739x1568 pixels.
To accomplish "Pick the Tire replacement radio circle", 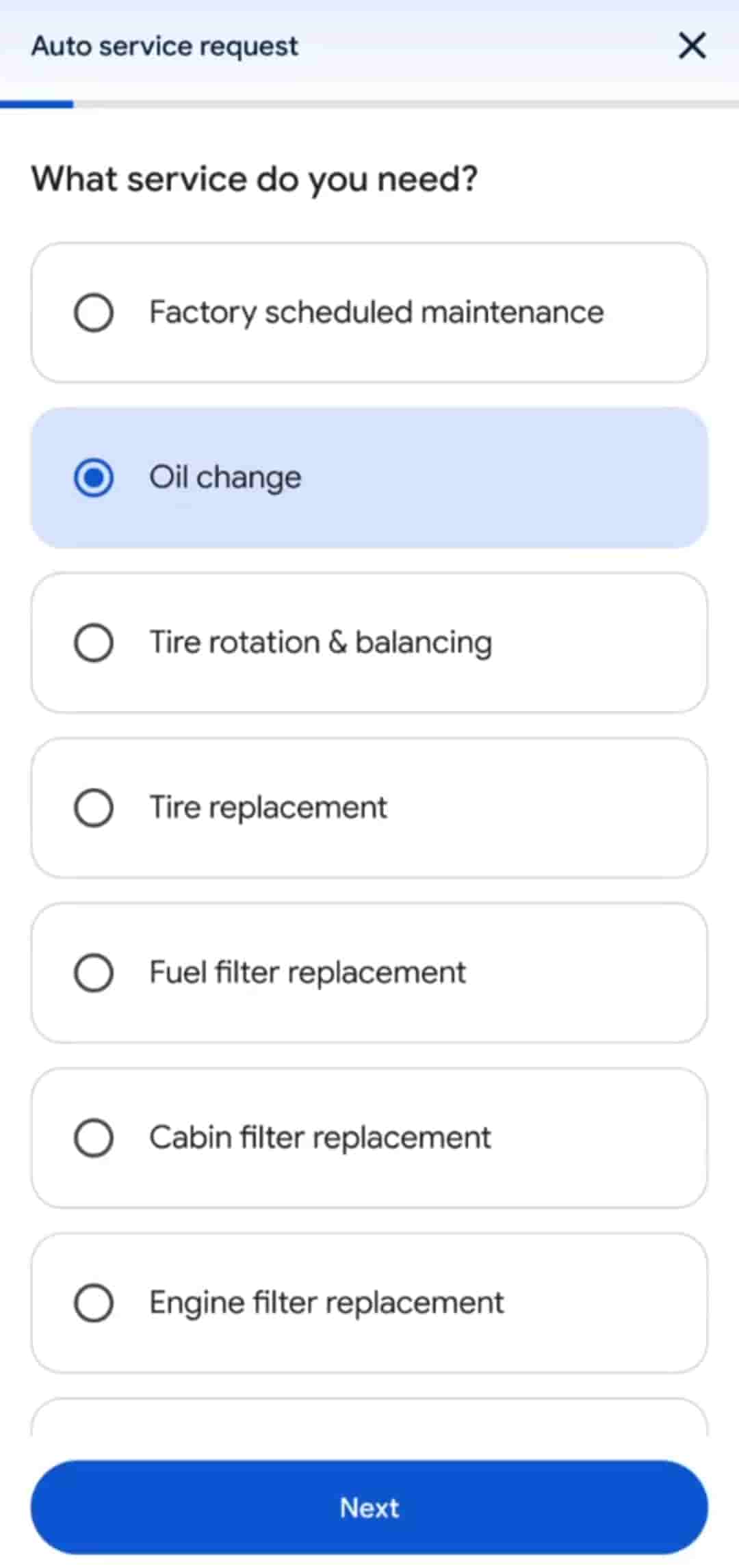I will click(x=94, y=808).
